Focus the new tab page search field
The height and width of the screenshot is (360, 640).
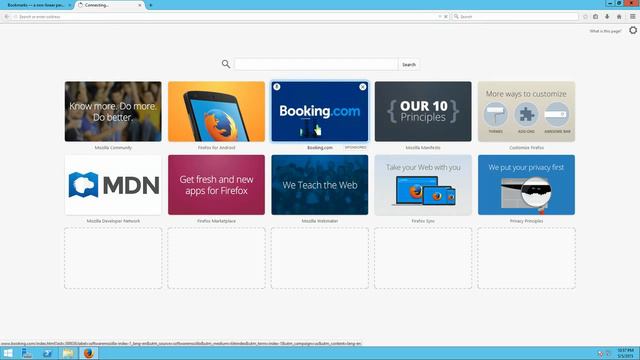coord(316,64)
